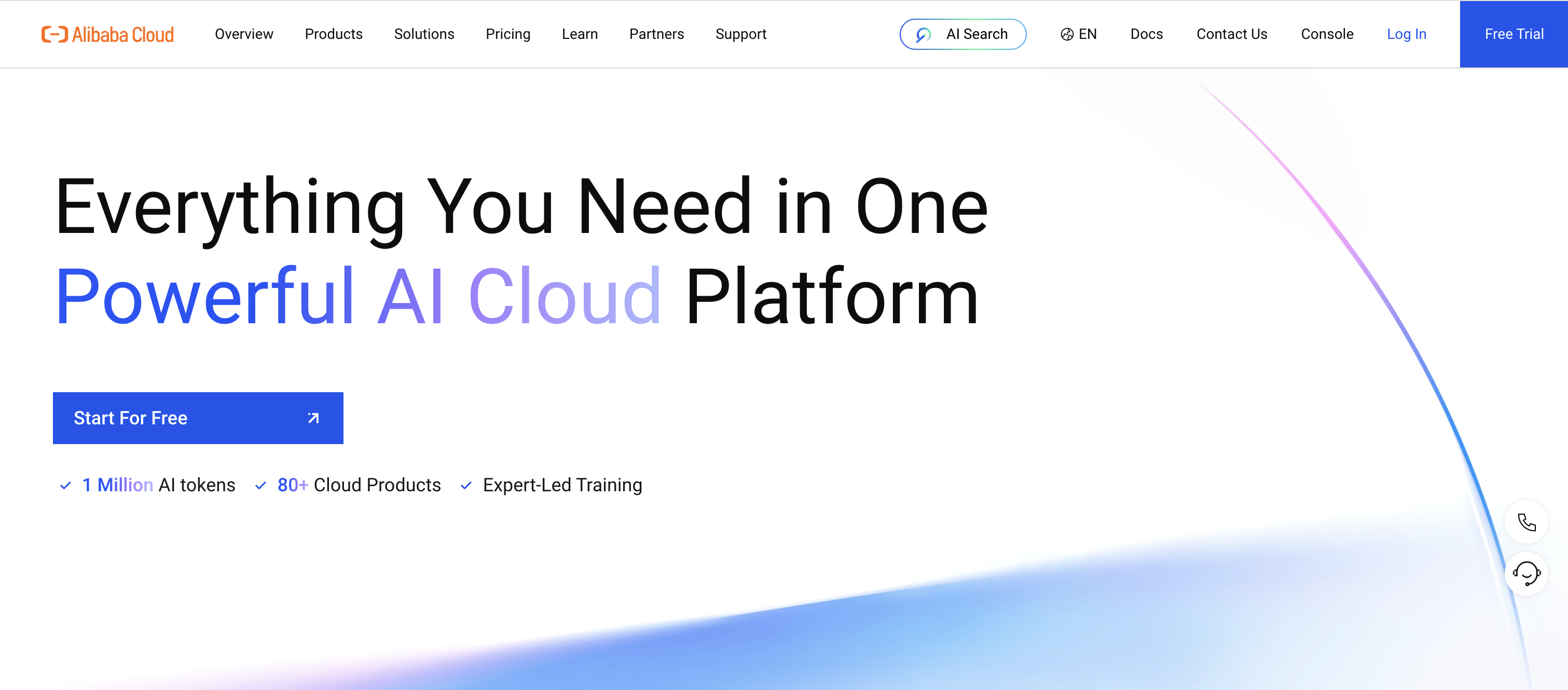
Task: Click the Log In link
Action: coord(1406,34)
